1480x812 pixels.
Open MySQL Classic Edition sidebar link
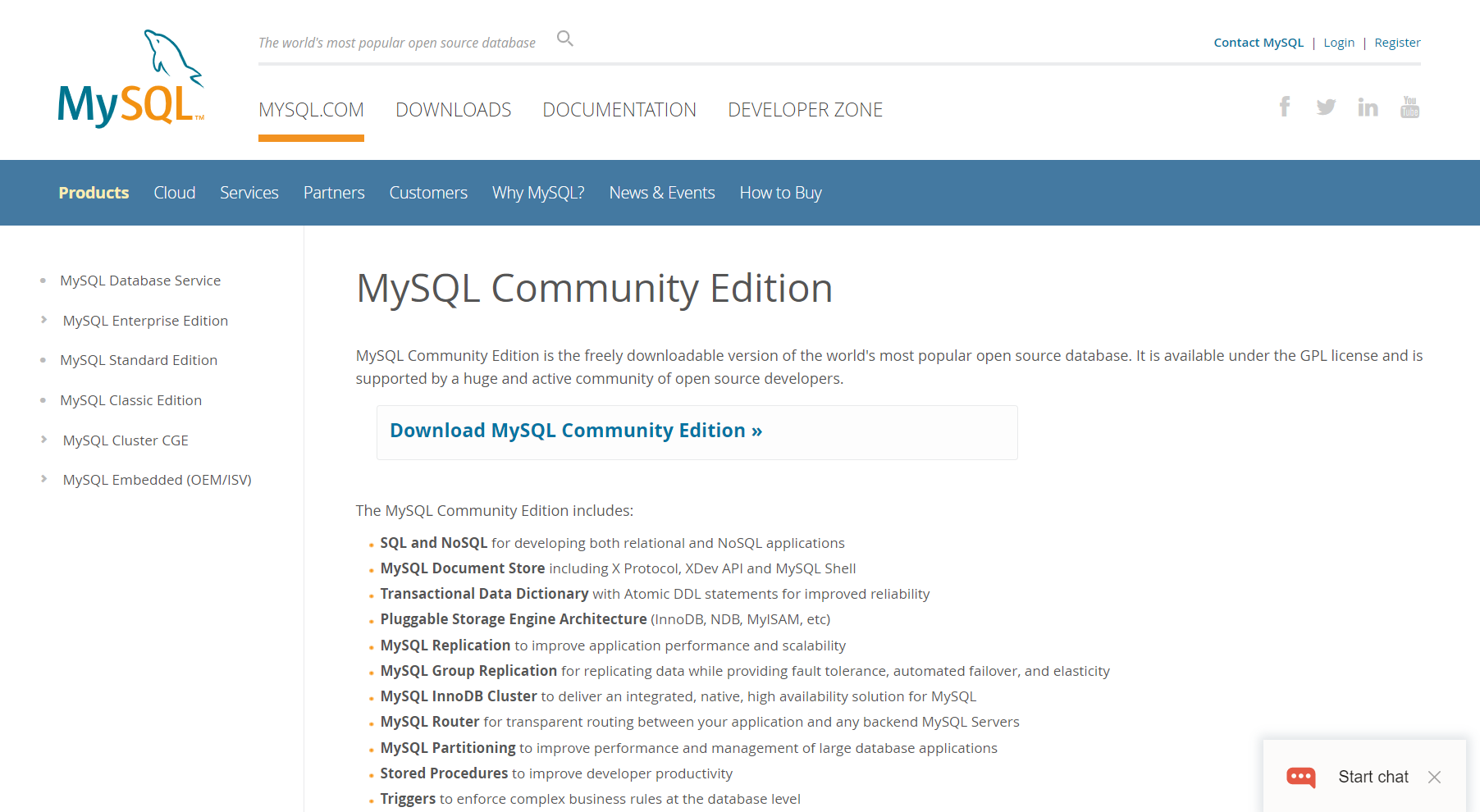pos(130,400)
